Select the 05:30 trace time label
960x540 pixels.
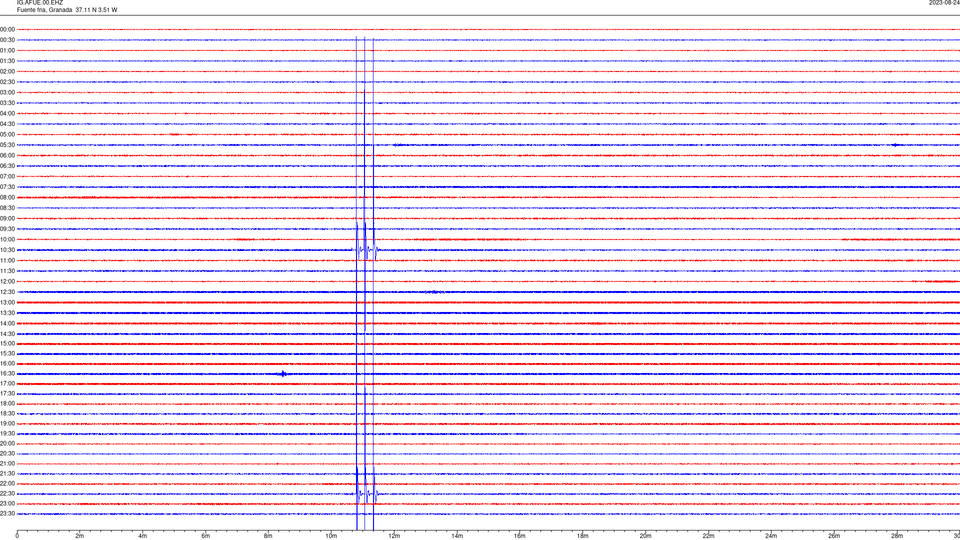pos(7,145)
